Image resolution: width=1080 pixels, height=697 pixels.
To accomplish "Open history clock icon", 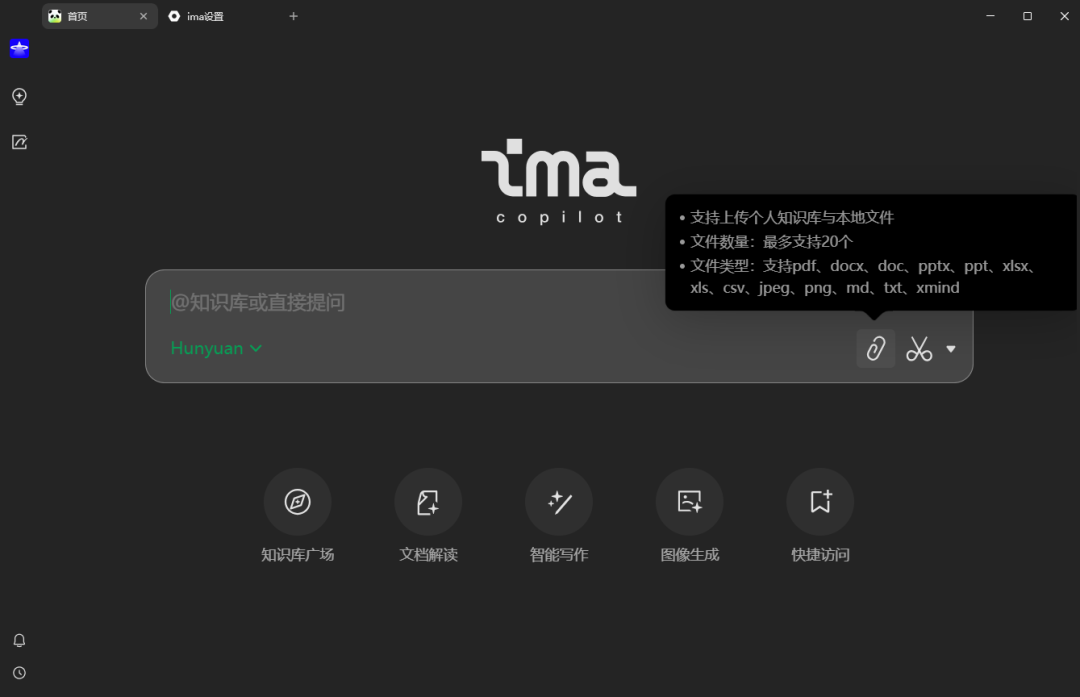I will click(19, 673).
